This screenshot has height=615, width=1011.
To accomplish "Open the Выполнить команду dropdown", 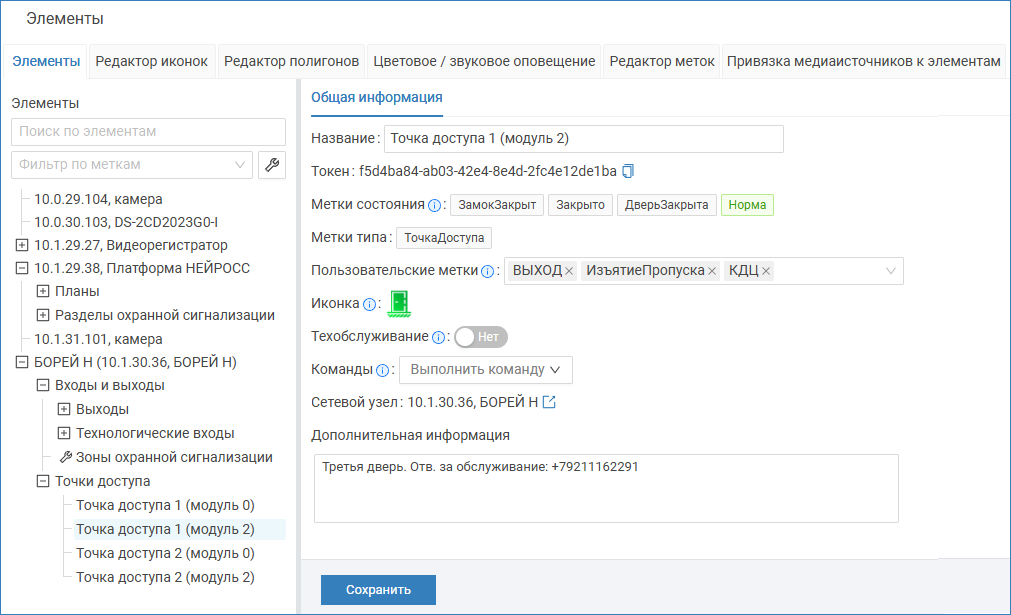I will coord(486,369).
